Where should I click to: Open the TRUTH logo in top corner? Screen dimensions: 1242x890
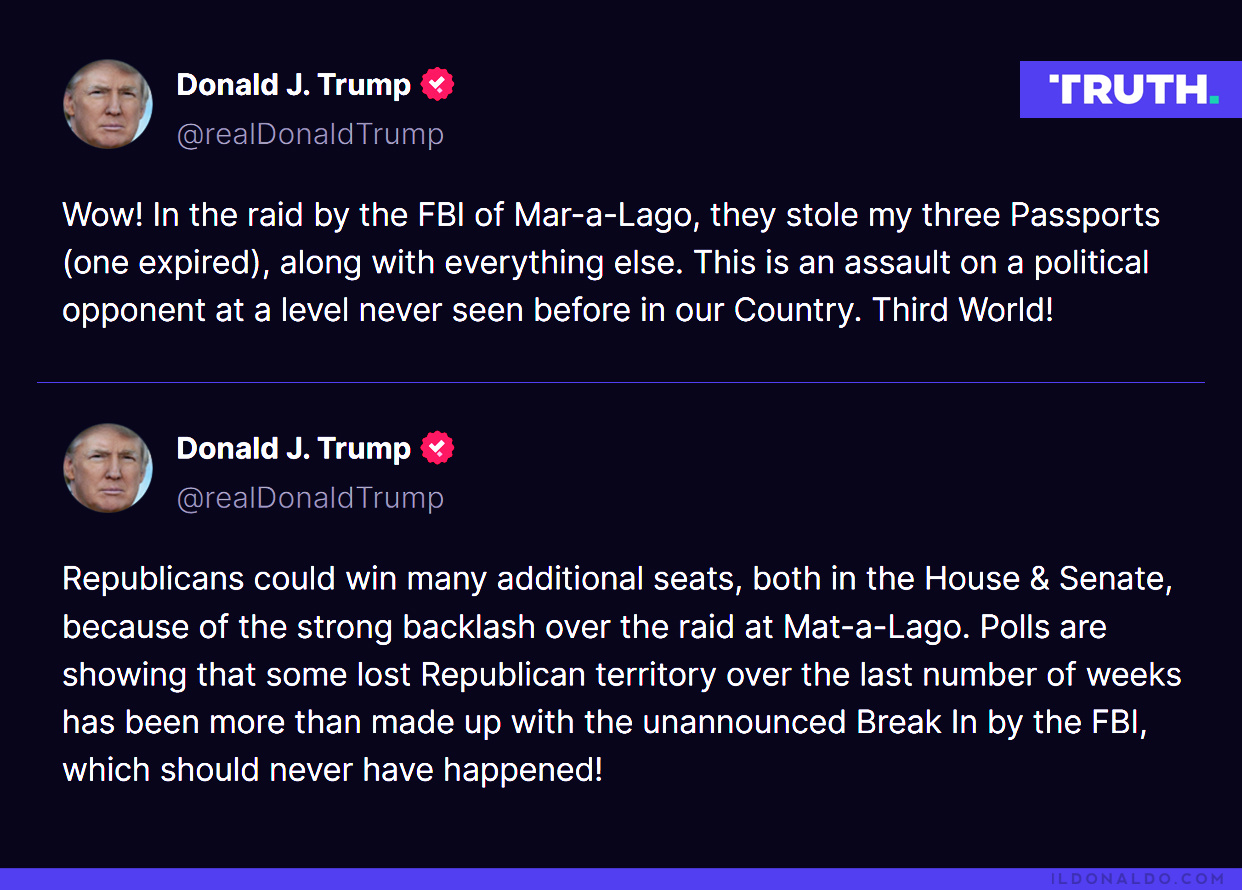click(x=1131, y=89)
